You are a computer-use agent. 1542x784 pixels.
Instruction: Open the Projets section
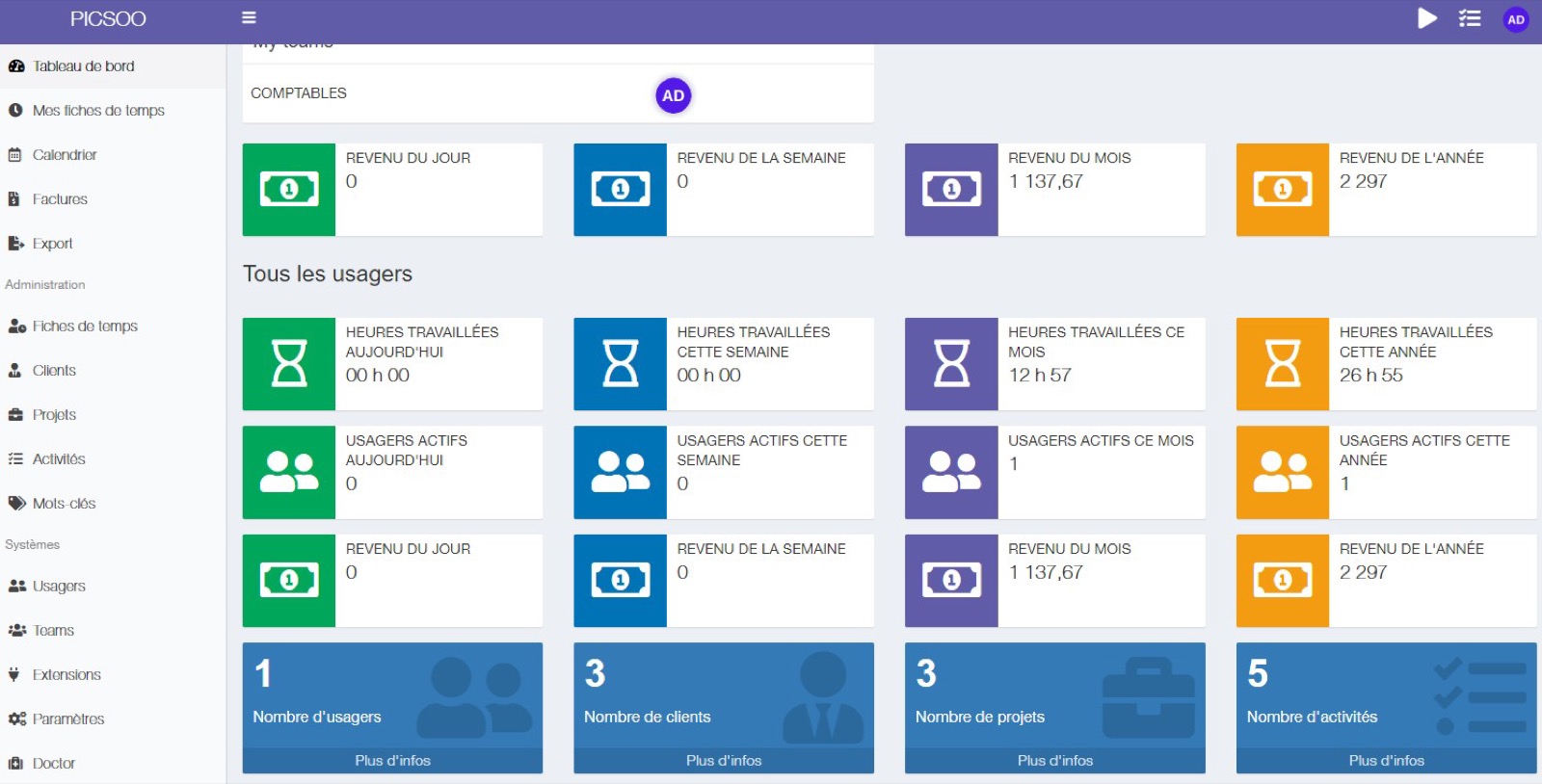[113, 415]
